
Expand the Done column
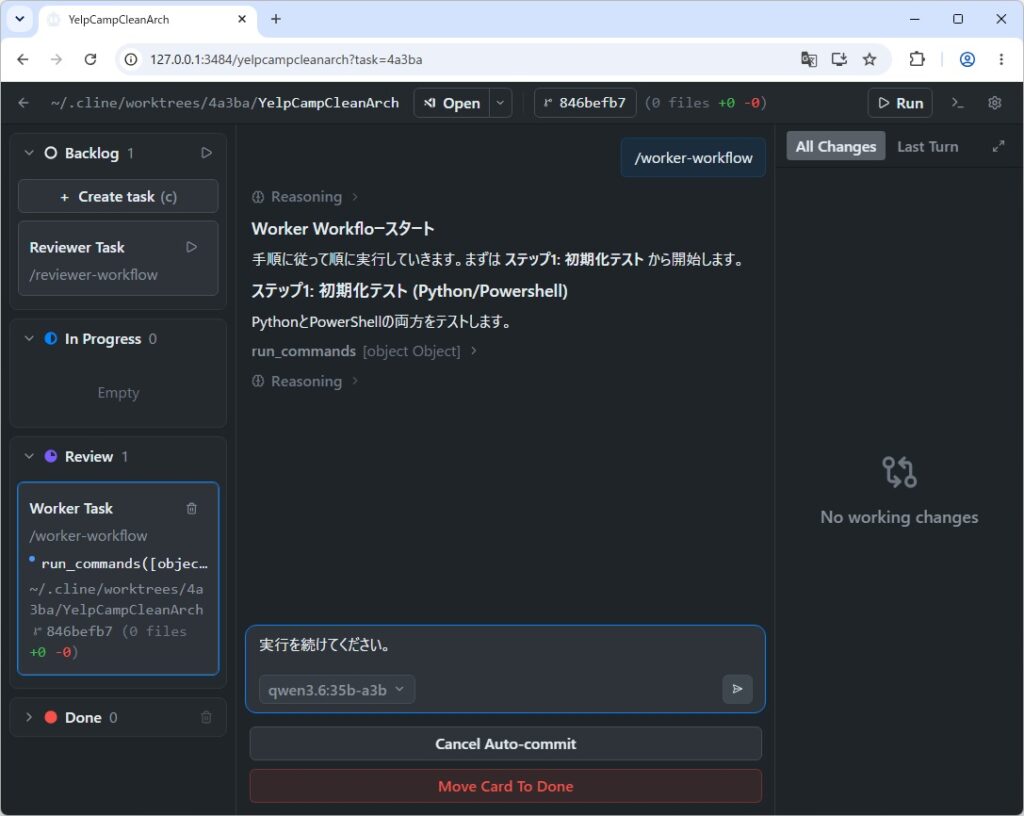29,717
